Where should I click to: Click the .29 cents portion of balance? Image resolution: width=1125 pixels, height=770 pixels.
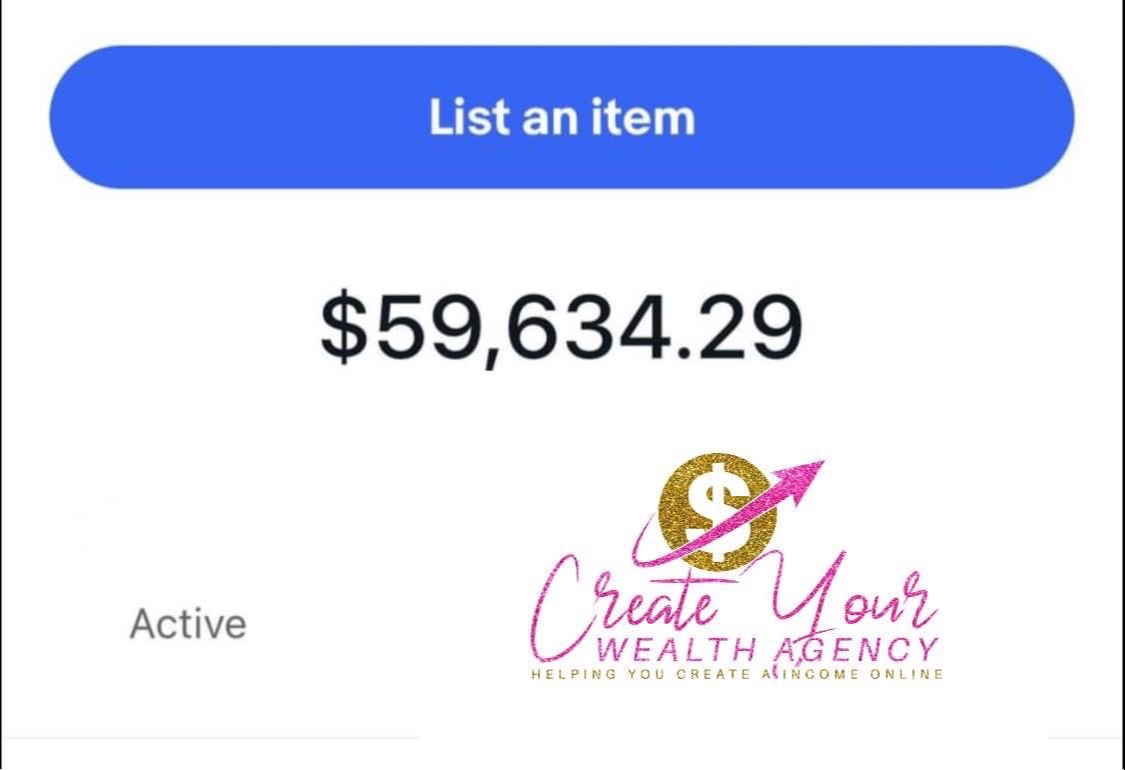739,327
